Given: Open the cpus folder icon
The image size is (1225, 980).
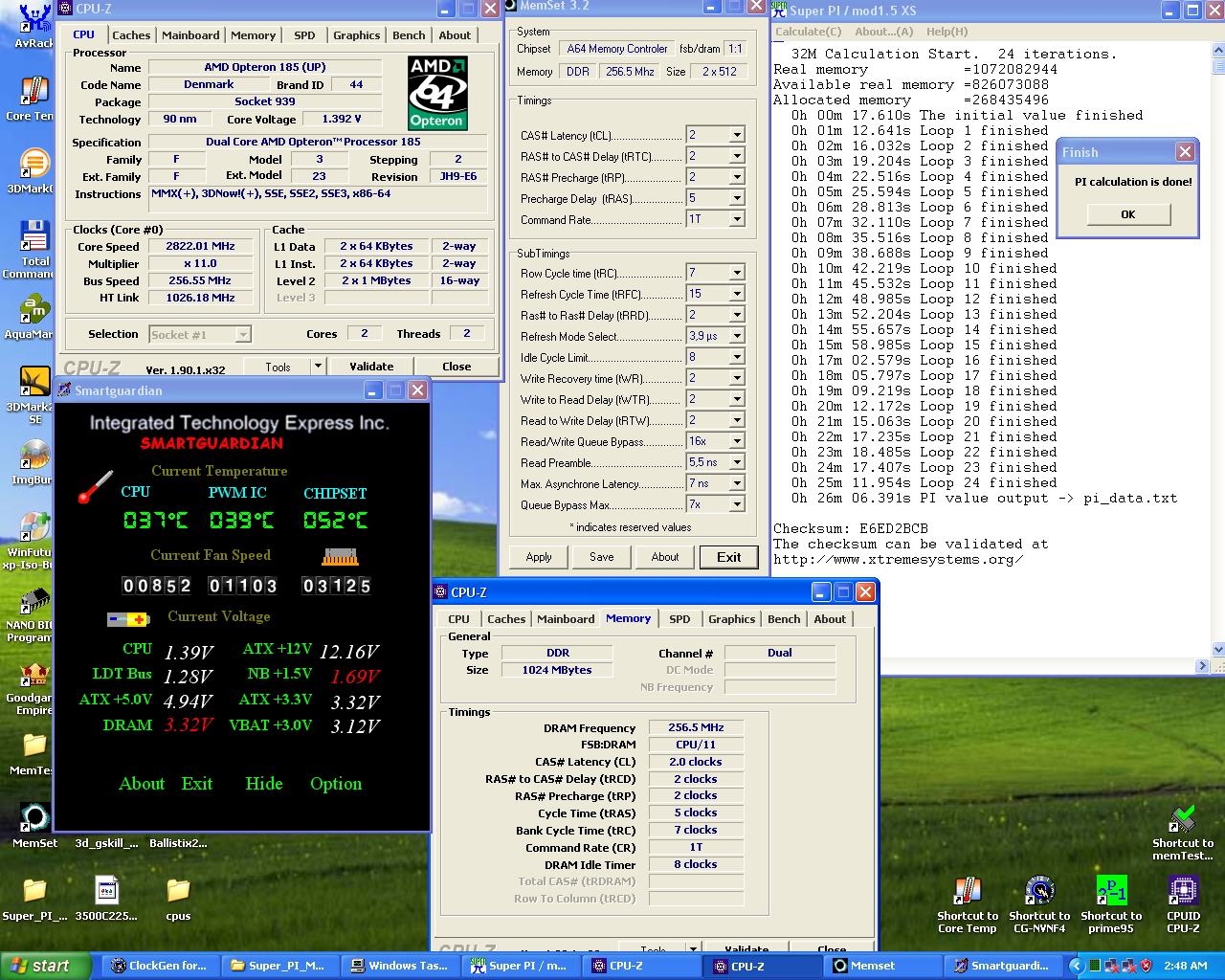Looking at the screenshot, I should 178,892.
